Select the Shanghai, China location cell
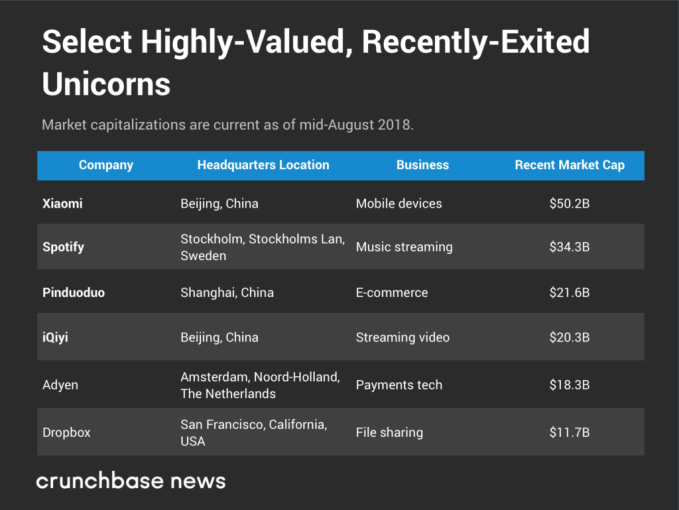The height and width of the screenshot is (510, 679). point(226,293)
